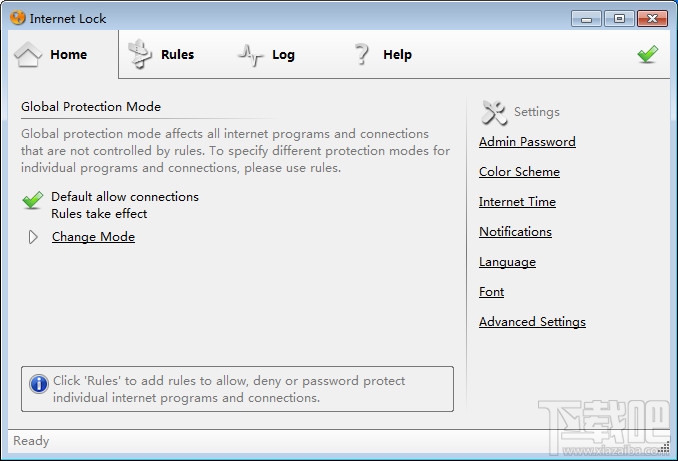Open the Color Scheme settings link

click(519, 172)
